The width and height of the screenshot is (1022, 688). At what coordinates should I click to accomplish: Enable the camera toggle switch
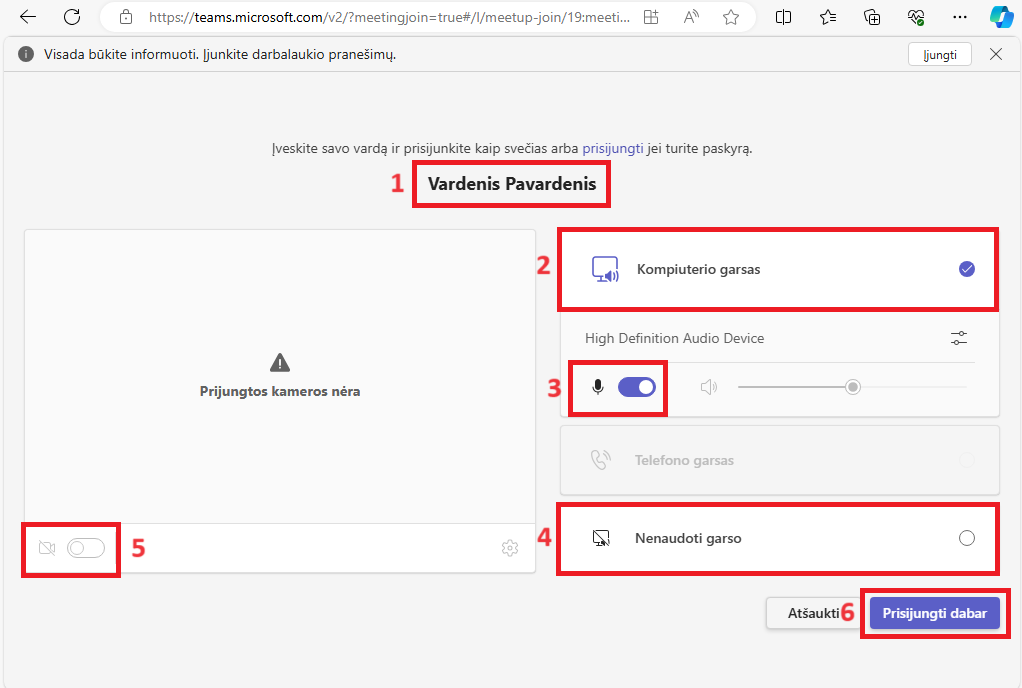[86, 548]
